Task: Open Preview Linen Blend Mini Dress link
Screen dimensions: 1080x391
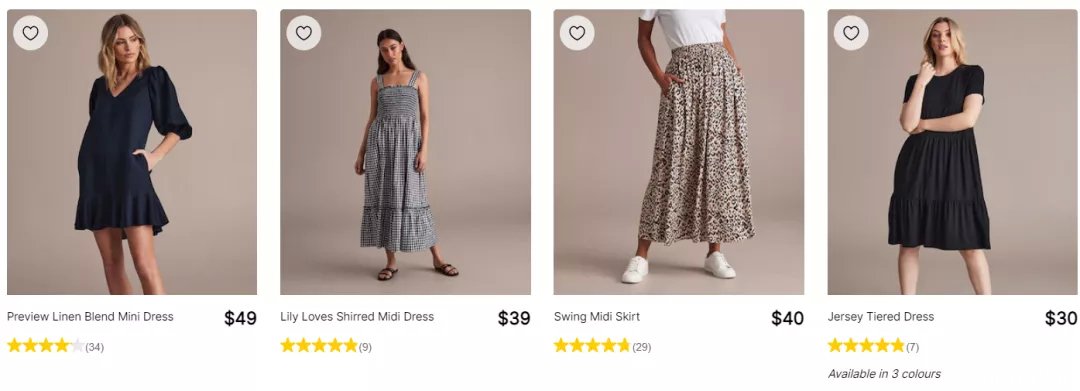Action: point(90,317)
